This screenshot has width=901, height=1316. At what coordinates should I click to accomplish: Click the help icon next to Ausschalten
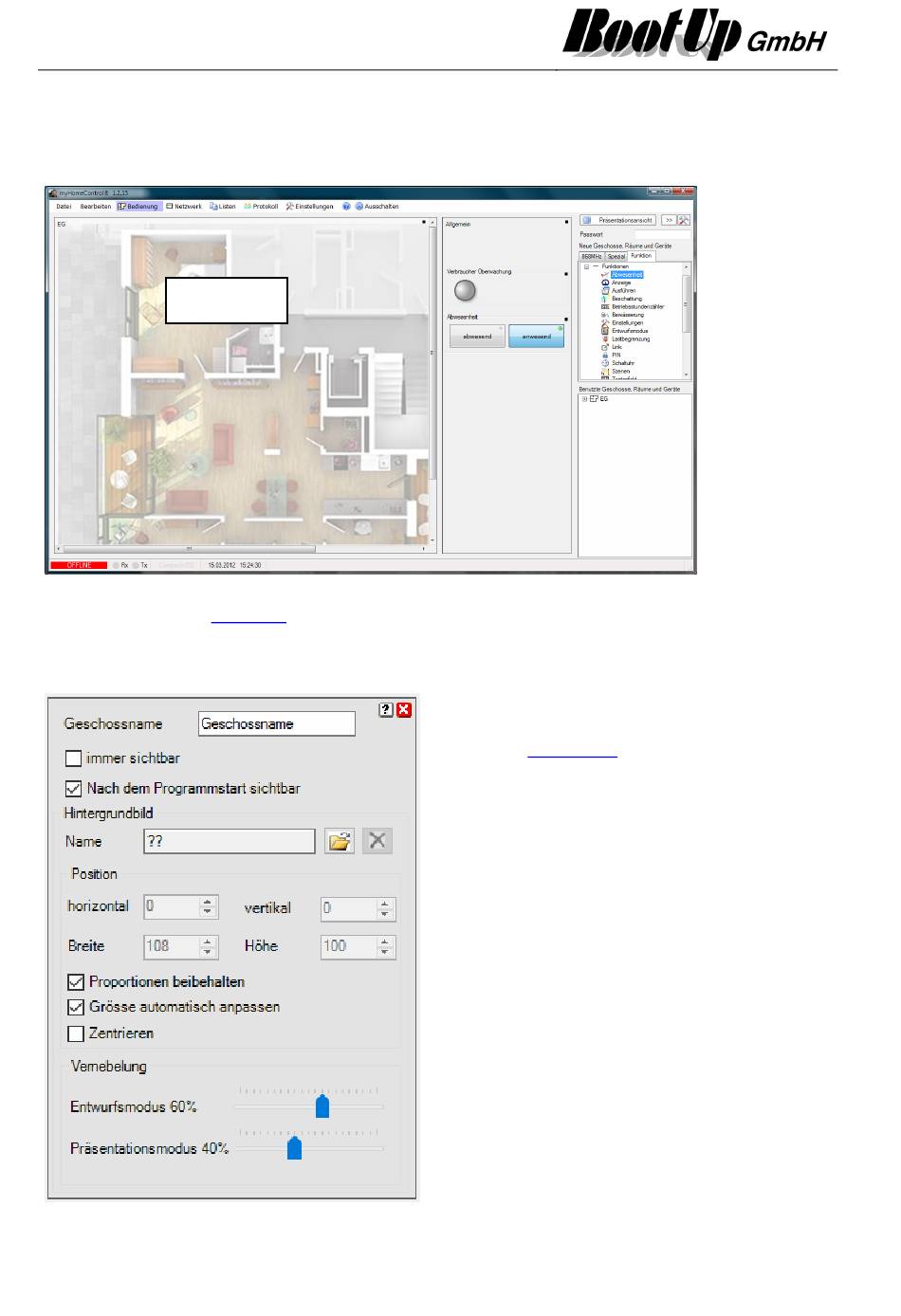pyautogui.click(x=347, y=206)
